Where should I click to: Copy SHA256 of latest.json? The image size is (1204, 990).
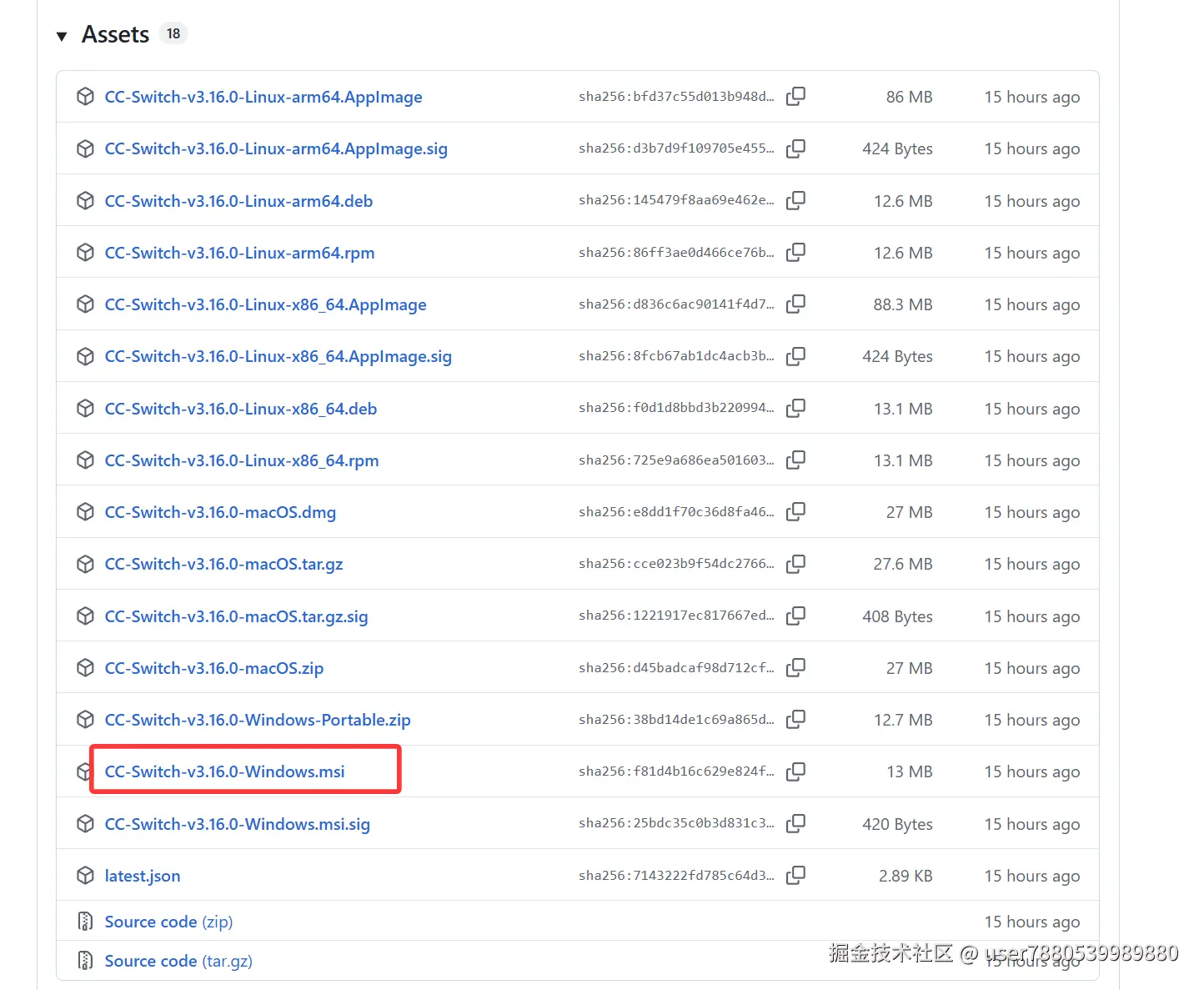796,875
